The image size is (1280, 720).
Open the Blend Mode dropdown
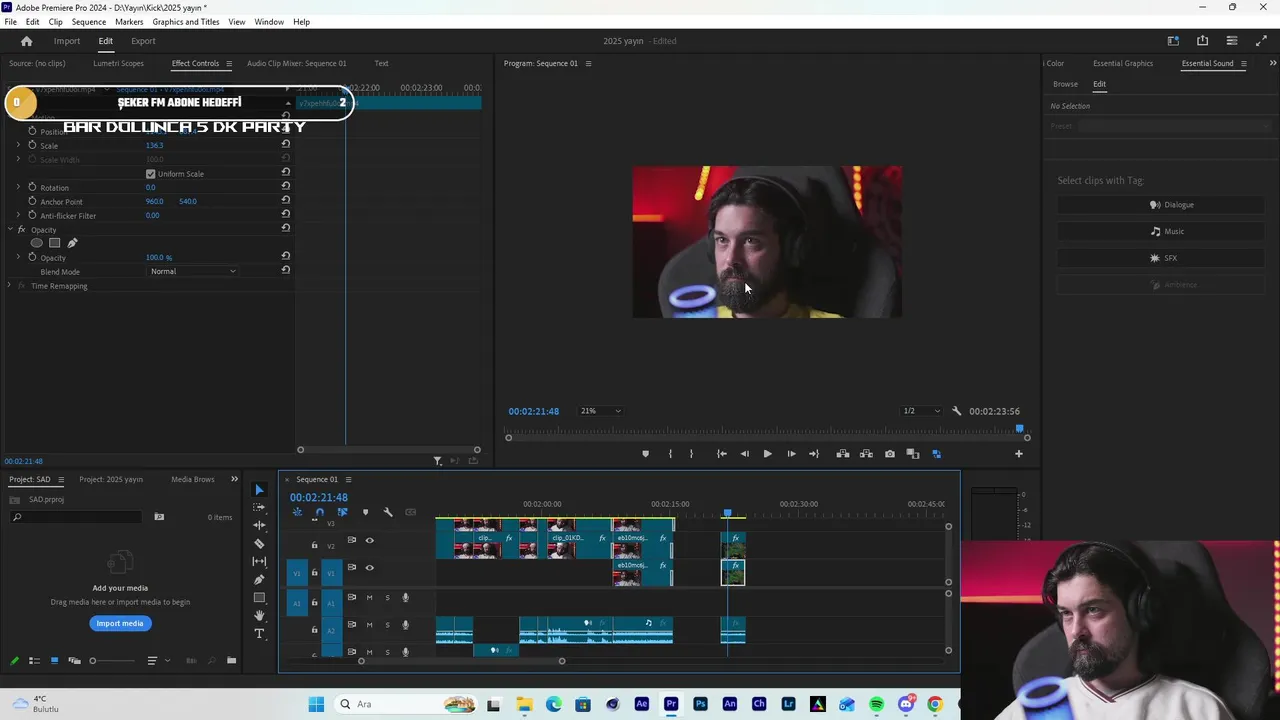pyautogui.click(x=193, y=271)
